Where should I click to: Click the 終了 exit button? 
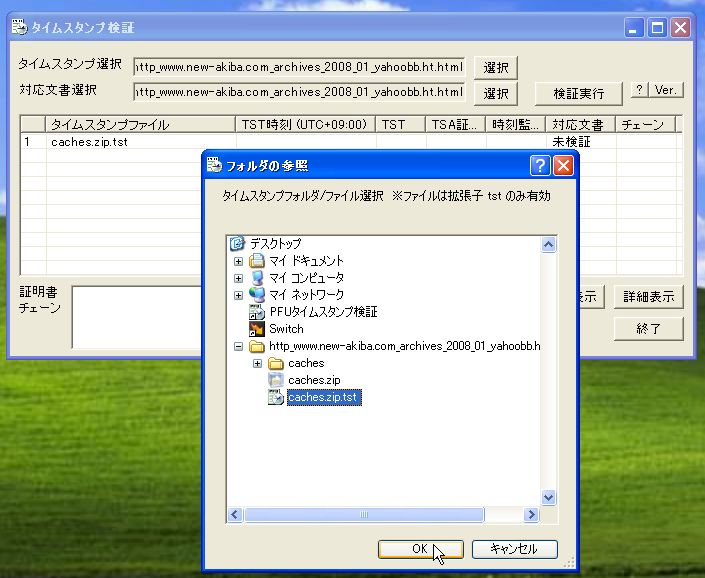[648, 329]
